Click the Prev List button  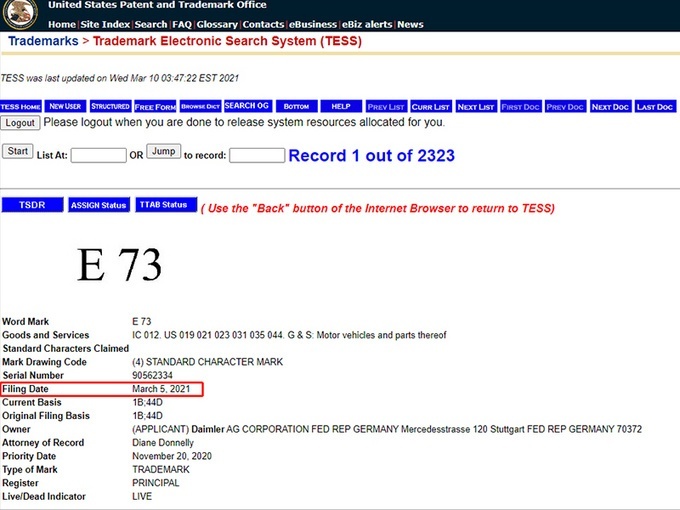point(386,107)
